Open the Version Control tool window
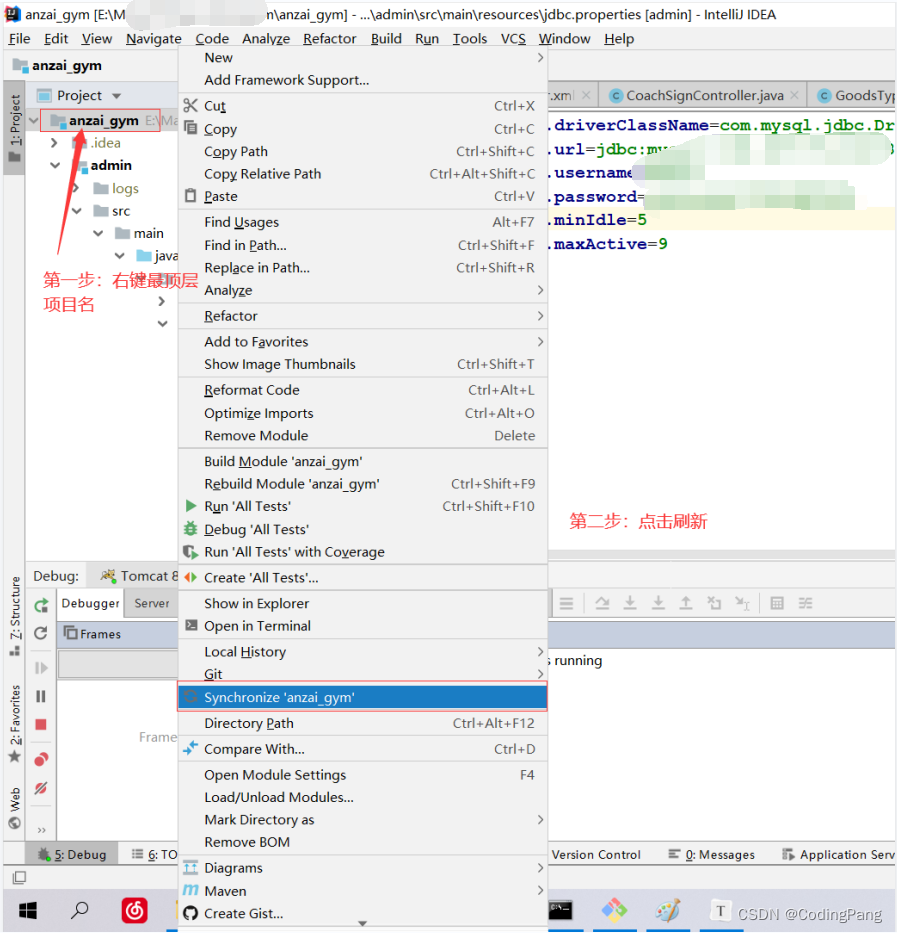Screen dimensions: 897x933 596,854
